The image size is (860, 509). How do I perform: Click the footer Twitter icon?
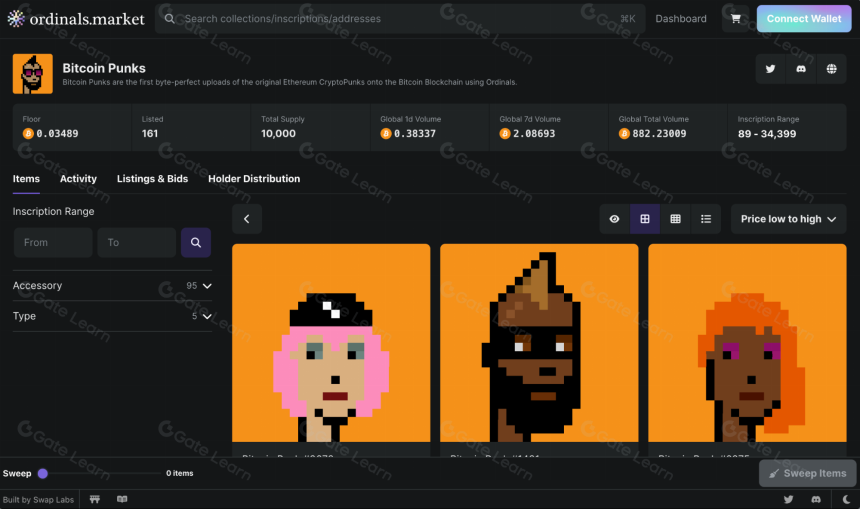click(788, 499)
